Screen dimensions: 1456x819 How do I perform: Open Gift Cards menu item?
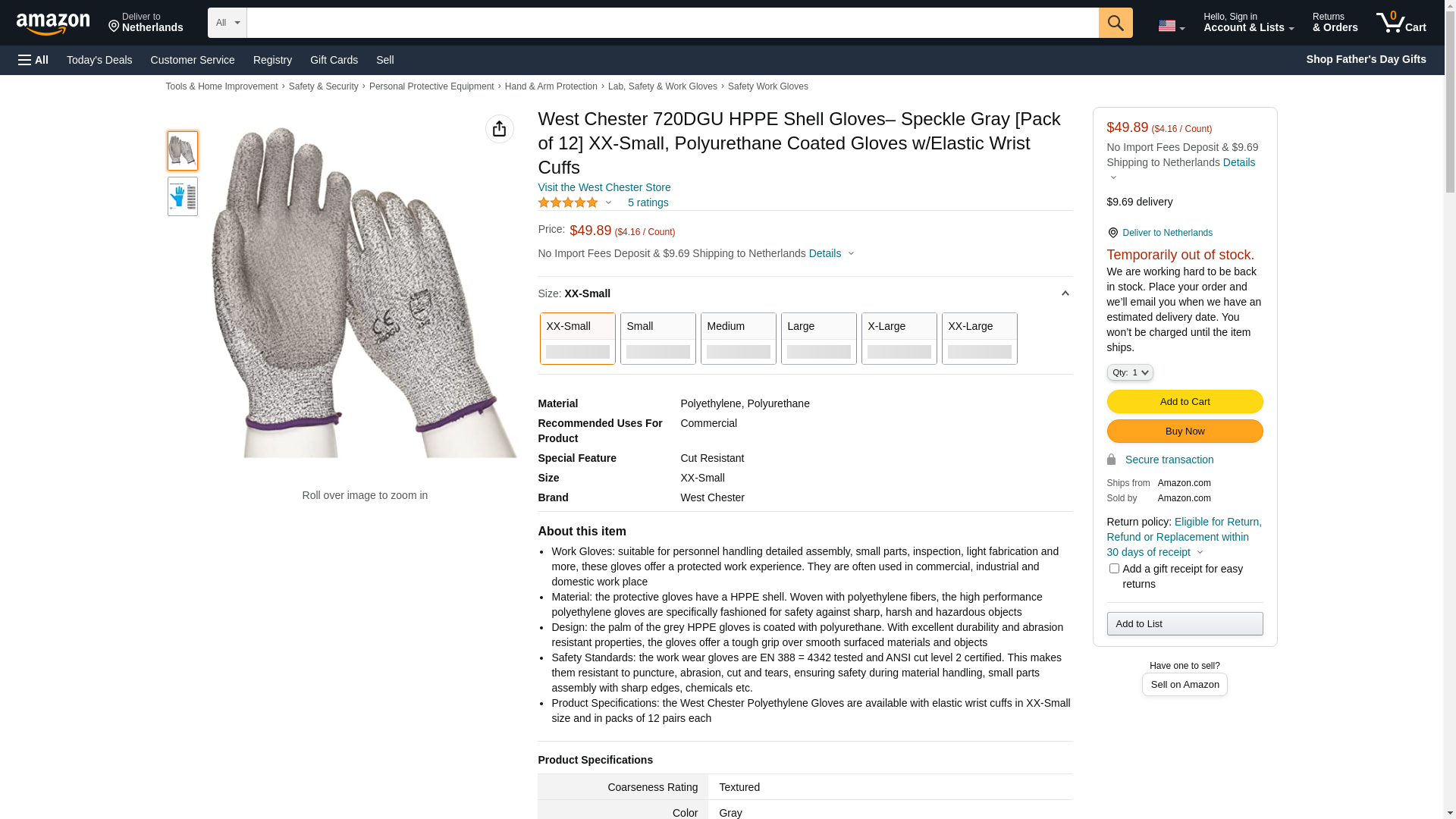[334, 60]
